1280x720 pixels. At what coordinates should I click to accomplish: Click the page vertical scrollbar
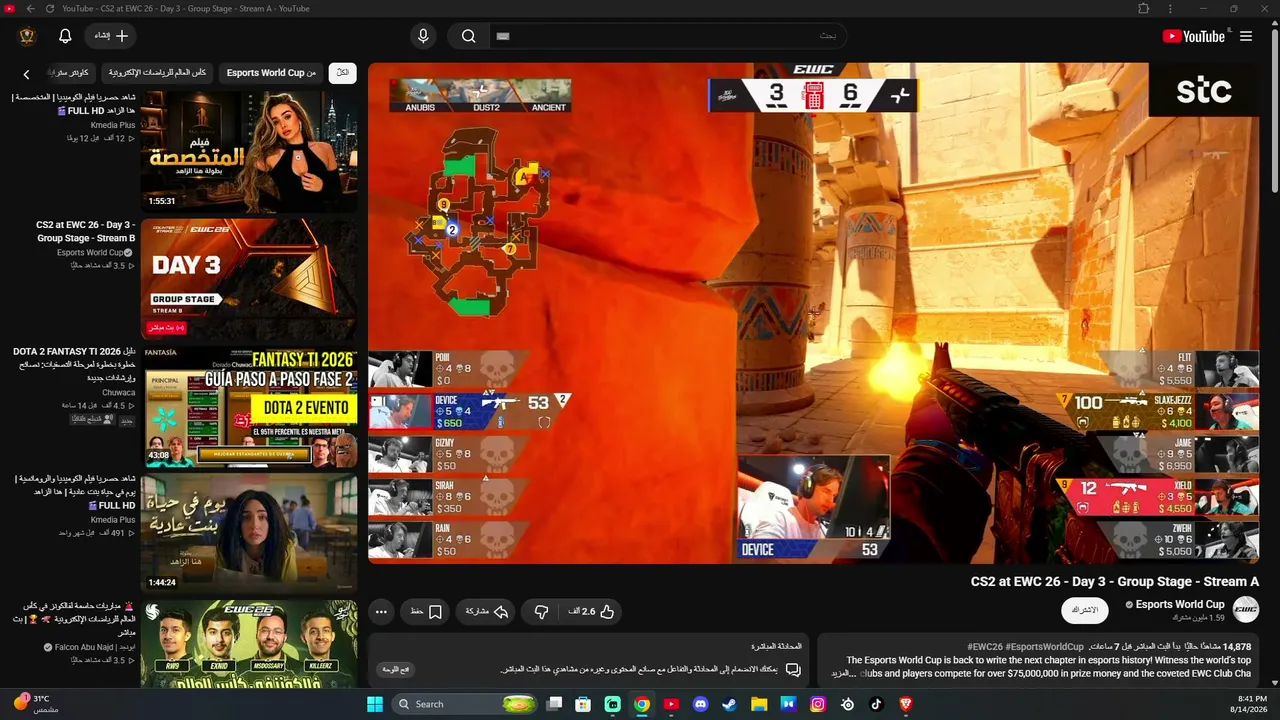pos(1274,110)
